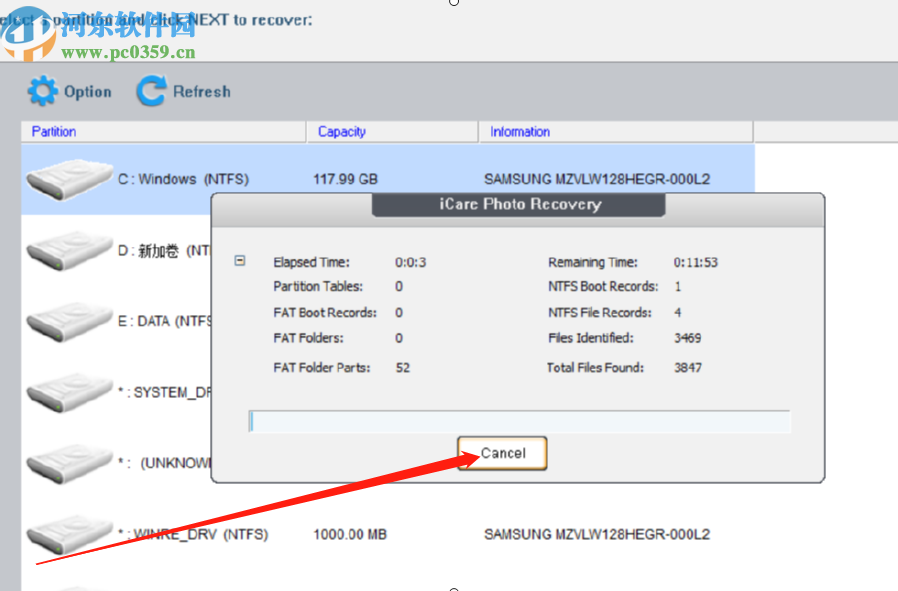The height and width of the screenshot is (591, 898).
Task: Click Files Identified value 3469
Action: pos(687,338)
